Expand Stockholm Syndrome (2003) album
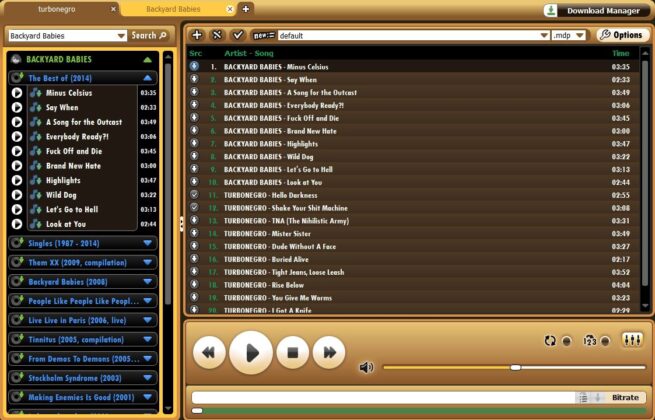Screen dimensions: 655x420 pyautogui.click(x=147, y=378)
